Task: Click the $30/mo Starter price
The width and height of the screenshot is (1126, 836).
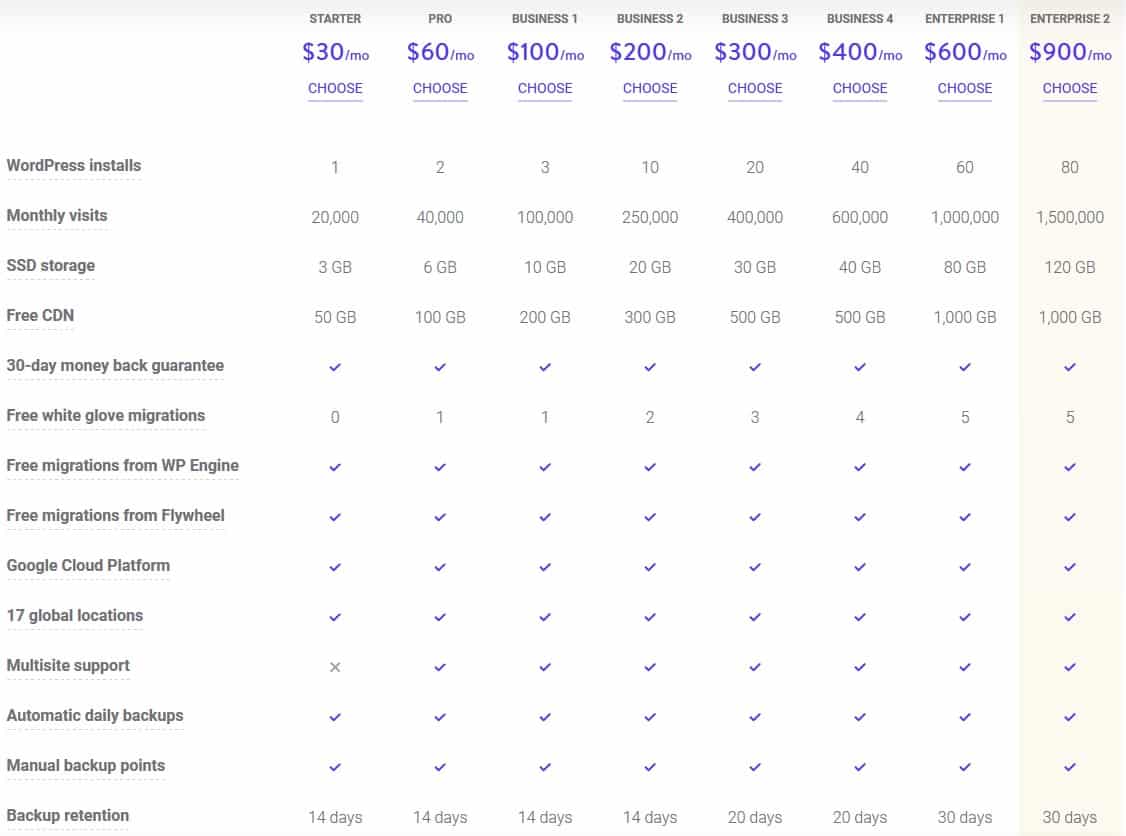Action: tap(335, 52)
